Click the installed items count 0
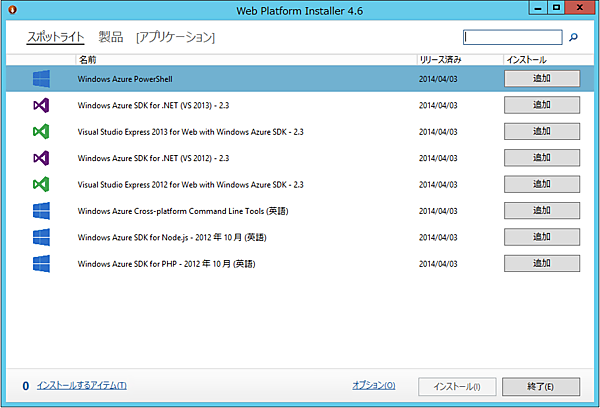Viewport: 600px width, 408px height. click(x=26, y=386)
